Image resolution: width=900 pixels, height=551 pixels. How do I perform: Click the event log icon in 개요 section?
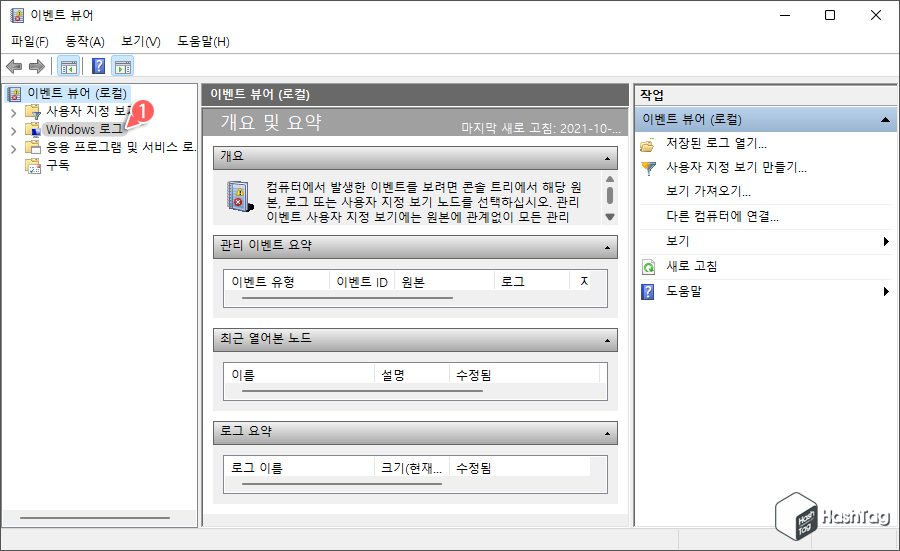(239, 196)
